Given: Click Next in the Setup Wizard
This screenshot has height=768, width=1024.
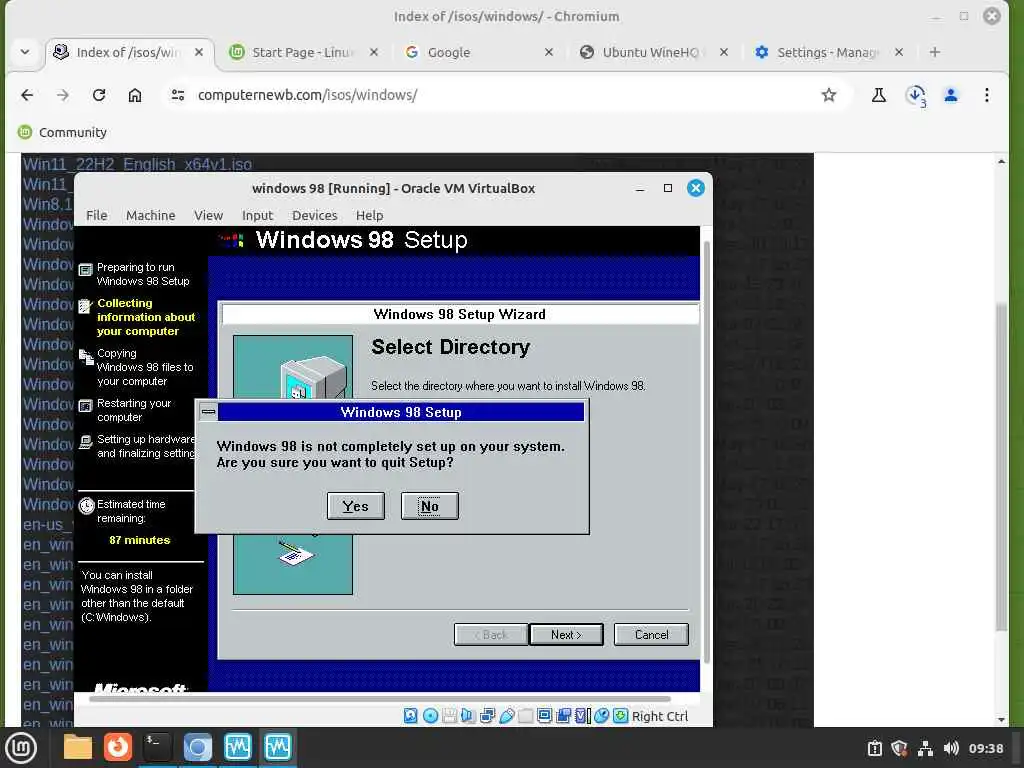Looking at the screenshot, I should coord(566,635).
